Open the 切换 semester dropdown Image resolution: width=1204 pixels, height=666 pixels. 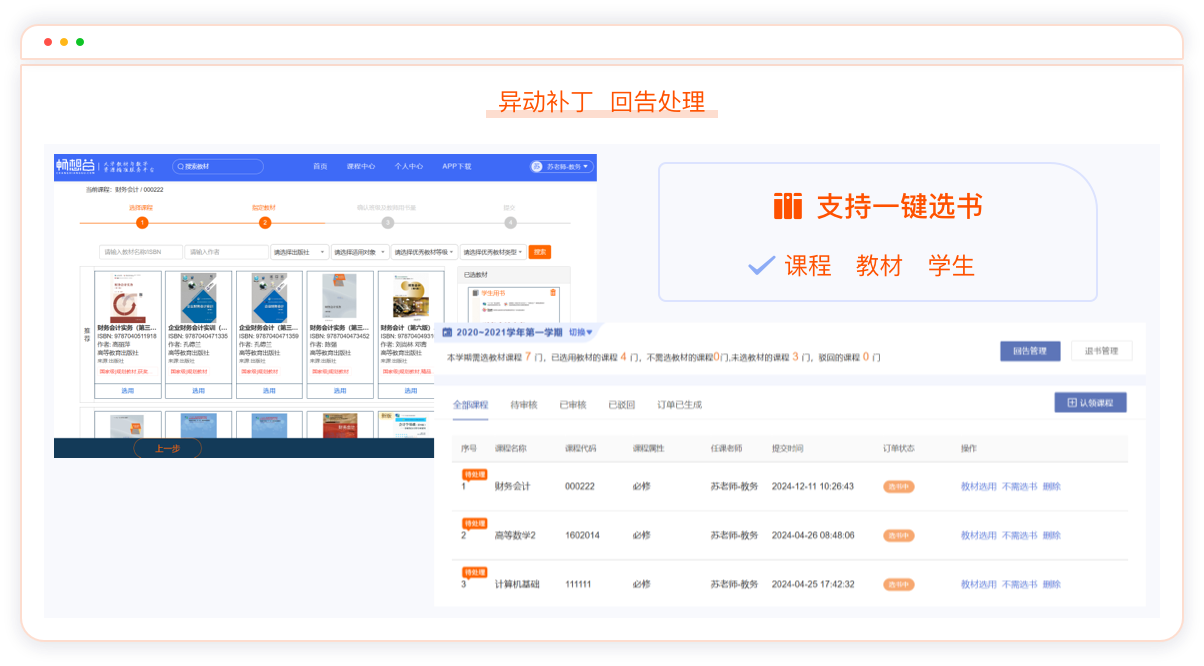[581, 332]
